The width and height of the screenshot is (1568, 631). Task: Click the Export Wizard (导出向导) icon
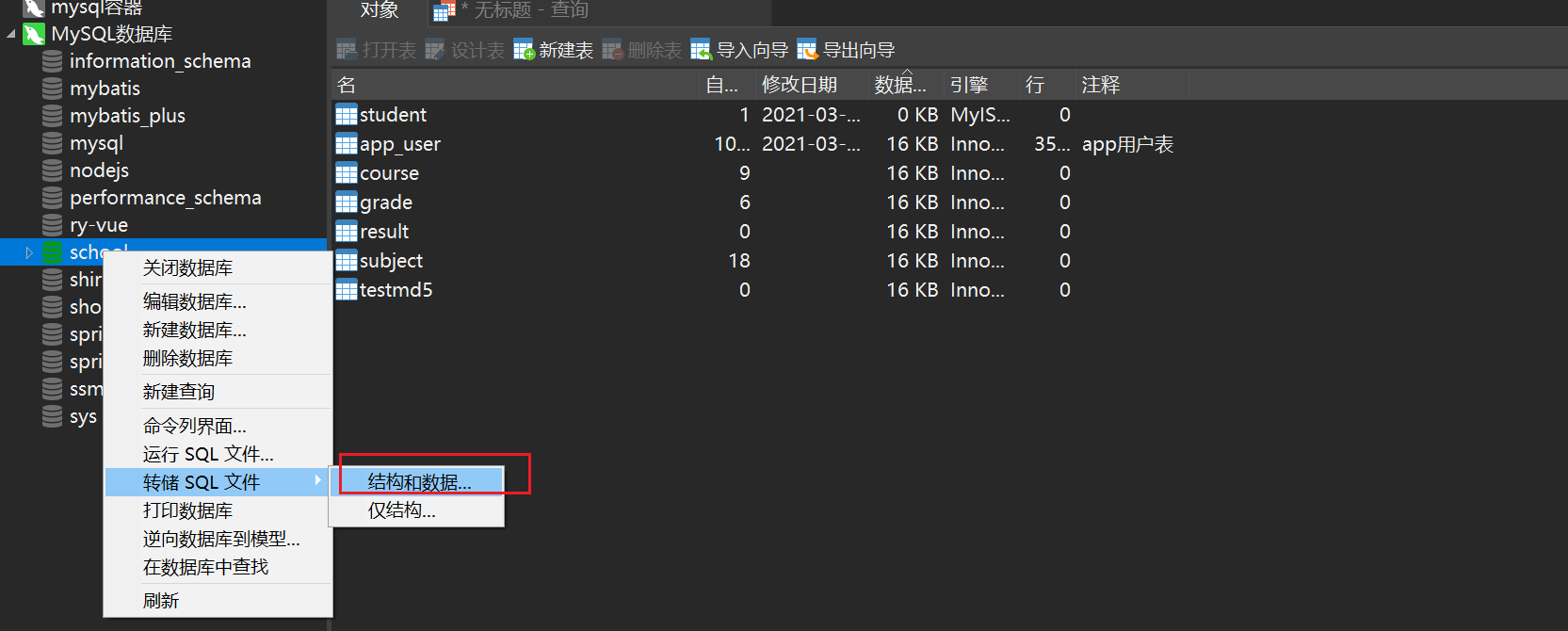[807, 50]
